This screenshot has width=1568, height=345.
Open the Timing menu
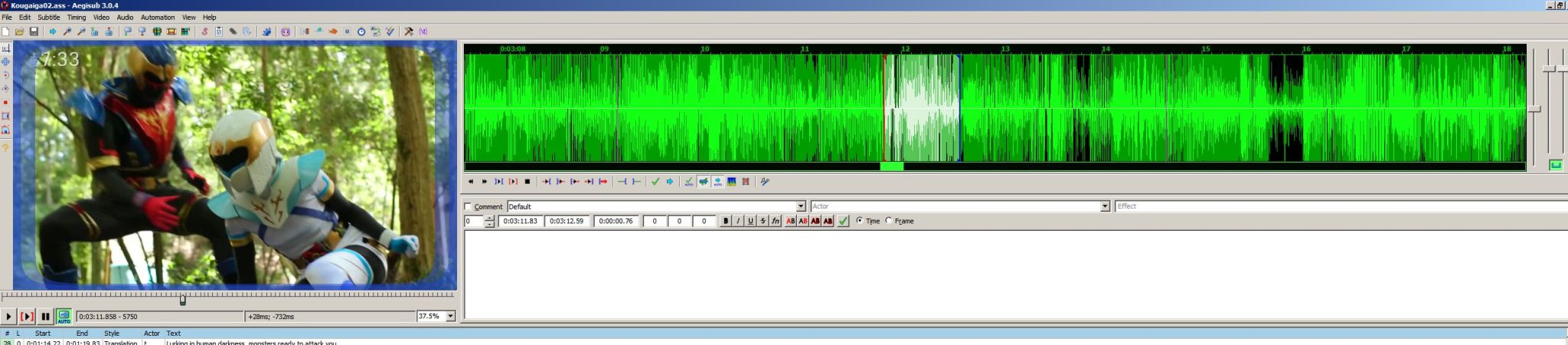77,17
